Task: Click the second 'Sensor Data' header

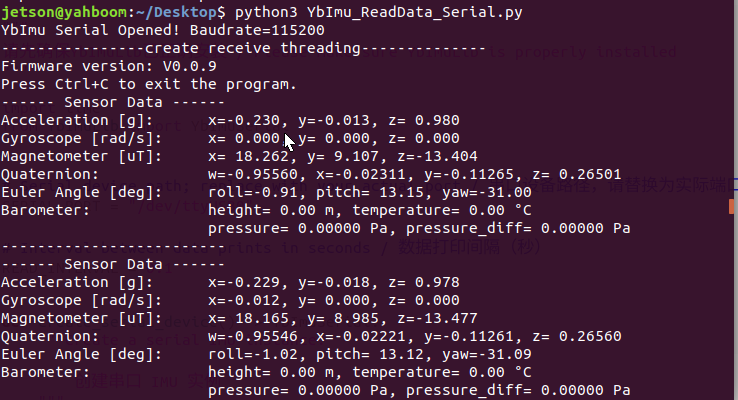Action: [113, 264]
